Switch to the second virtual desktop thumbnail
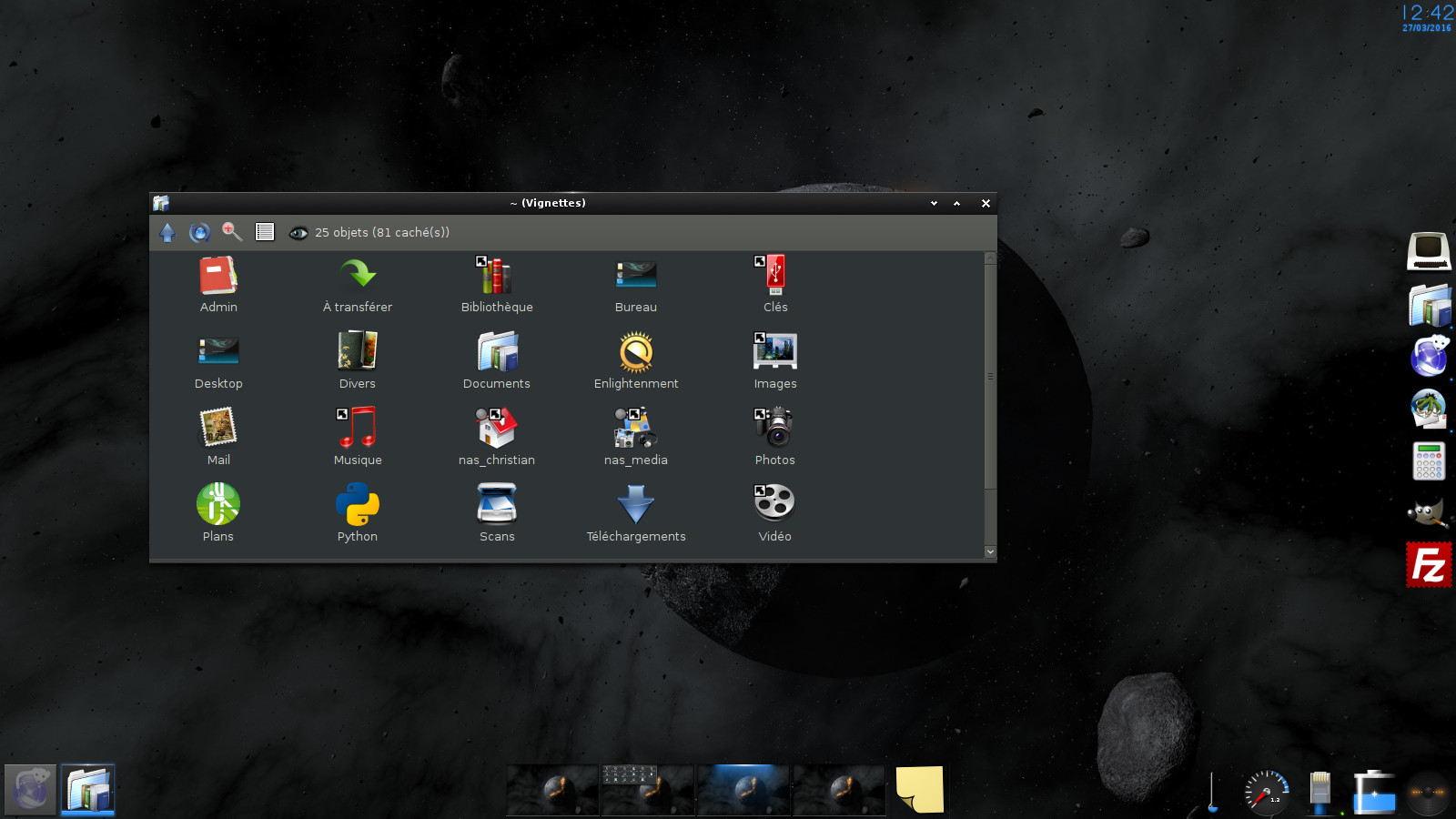 (648, 790)
